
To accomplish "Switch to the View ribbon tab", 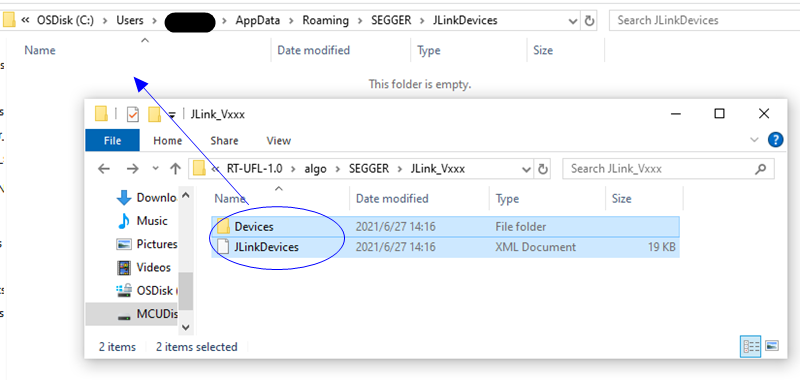I will click(x=279, y=140).
